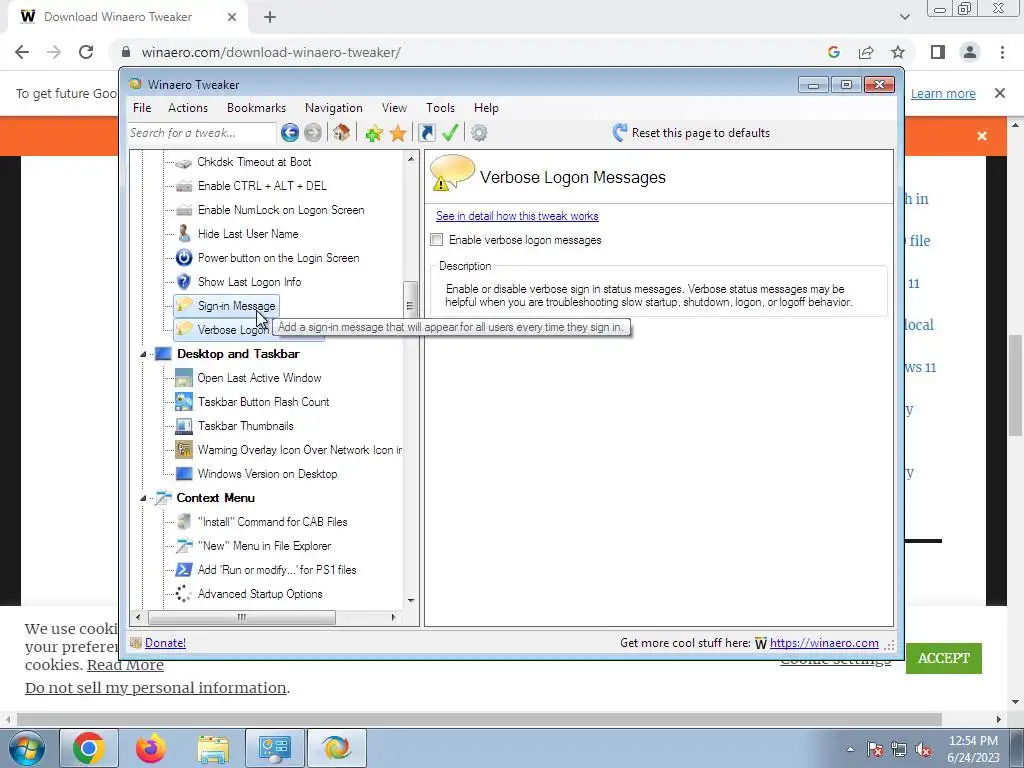Screen dimensions: 1024x768
Task: Open Firefox from the Windows taskbar
Action: click(x=151, y=748)
